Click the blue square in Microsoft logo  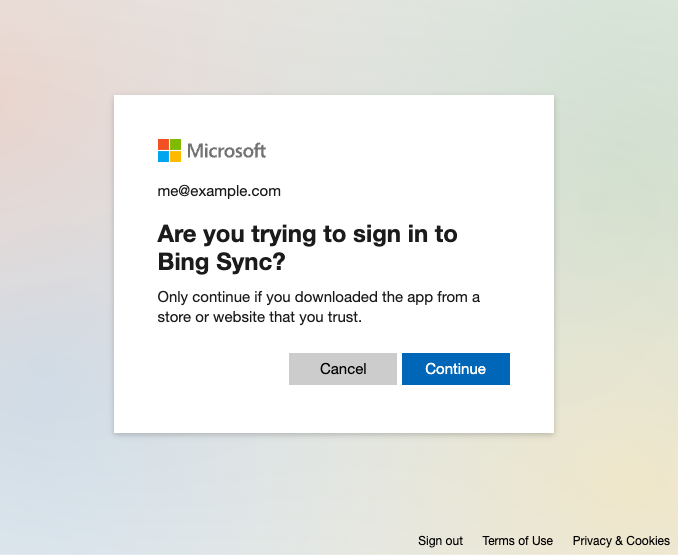point(164,156)
